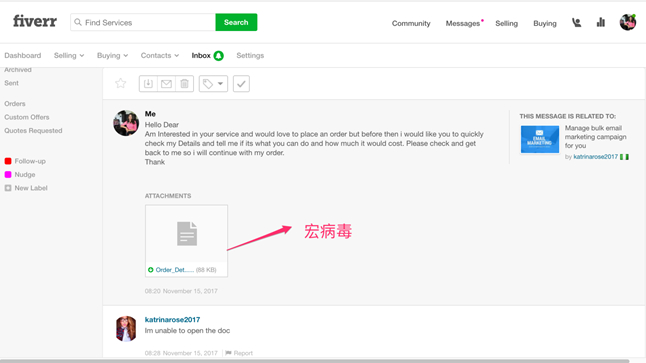The image size is (646, 363).
Task: Click the Nigeria flag beside katrinarose2017
Action: click(624, 157)
